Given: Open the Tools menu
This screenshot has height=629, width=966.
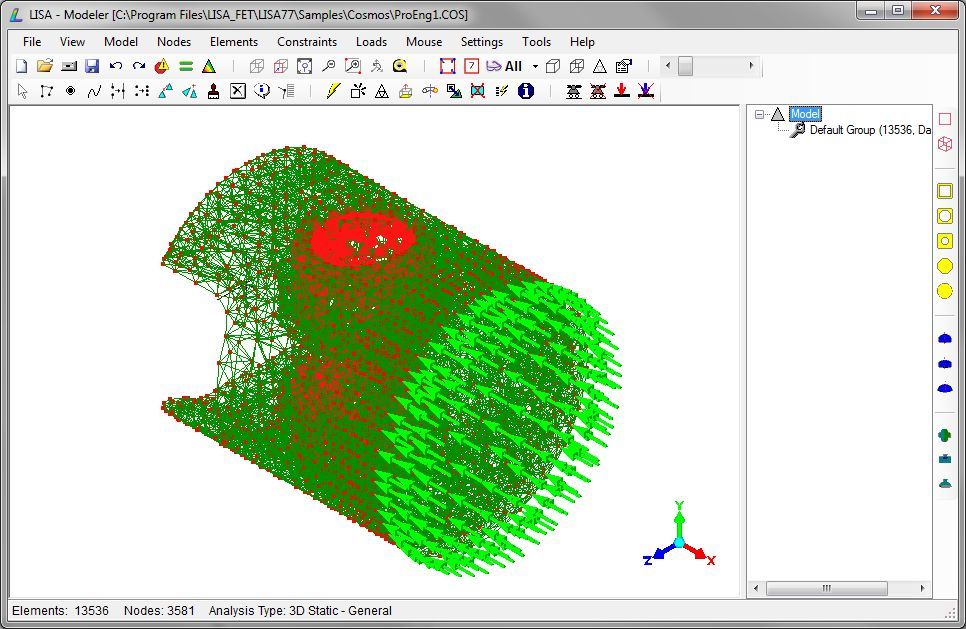Looking at the screenshot, I should (537, 42).
